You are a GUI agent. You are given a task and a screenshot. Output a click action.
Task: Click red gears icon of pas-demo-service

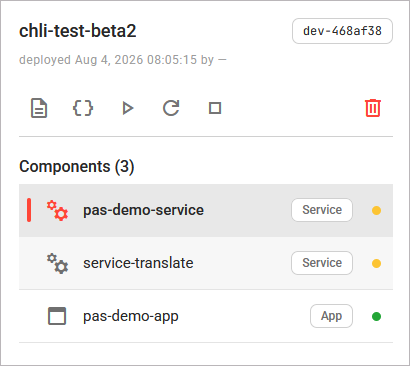pyautogui.click(x=57, y=210)
